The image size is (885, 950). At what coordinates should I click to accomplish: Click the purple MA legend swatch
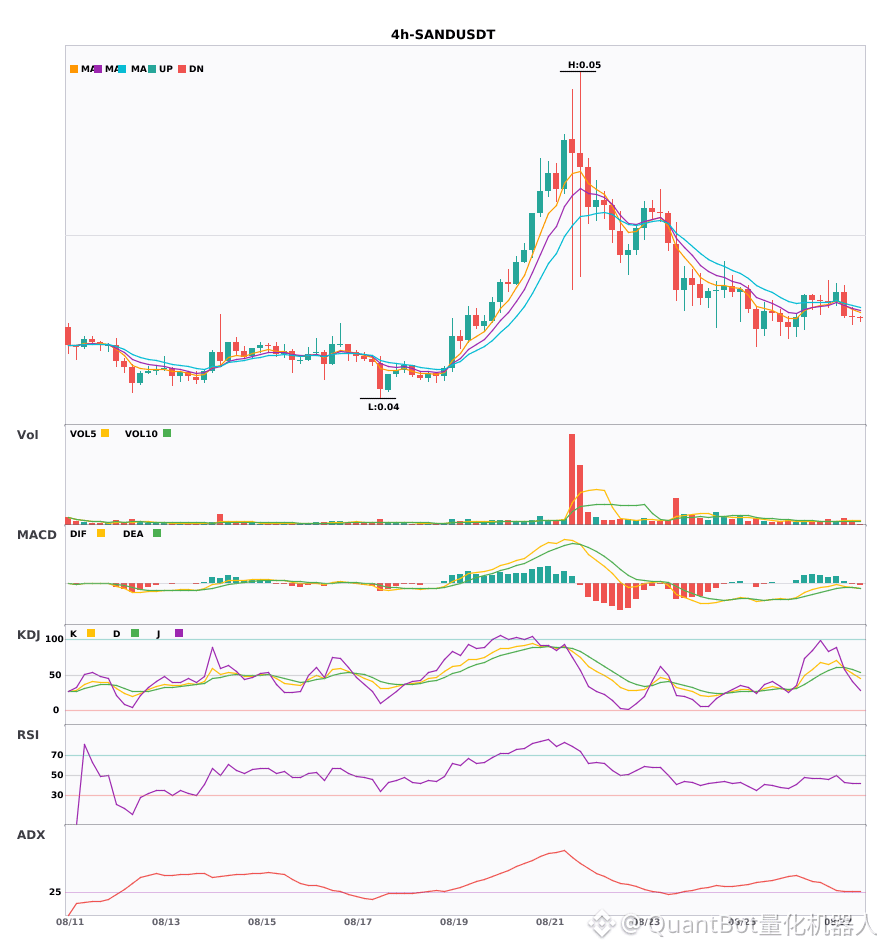[98, 69]
